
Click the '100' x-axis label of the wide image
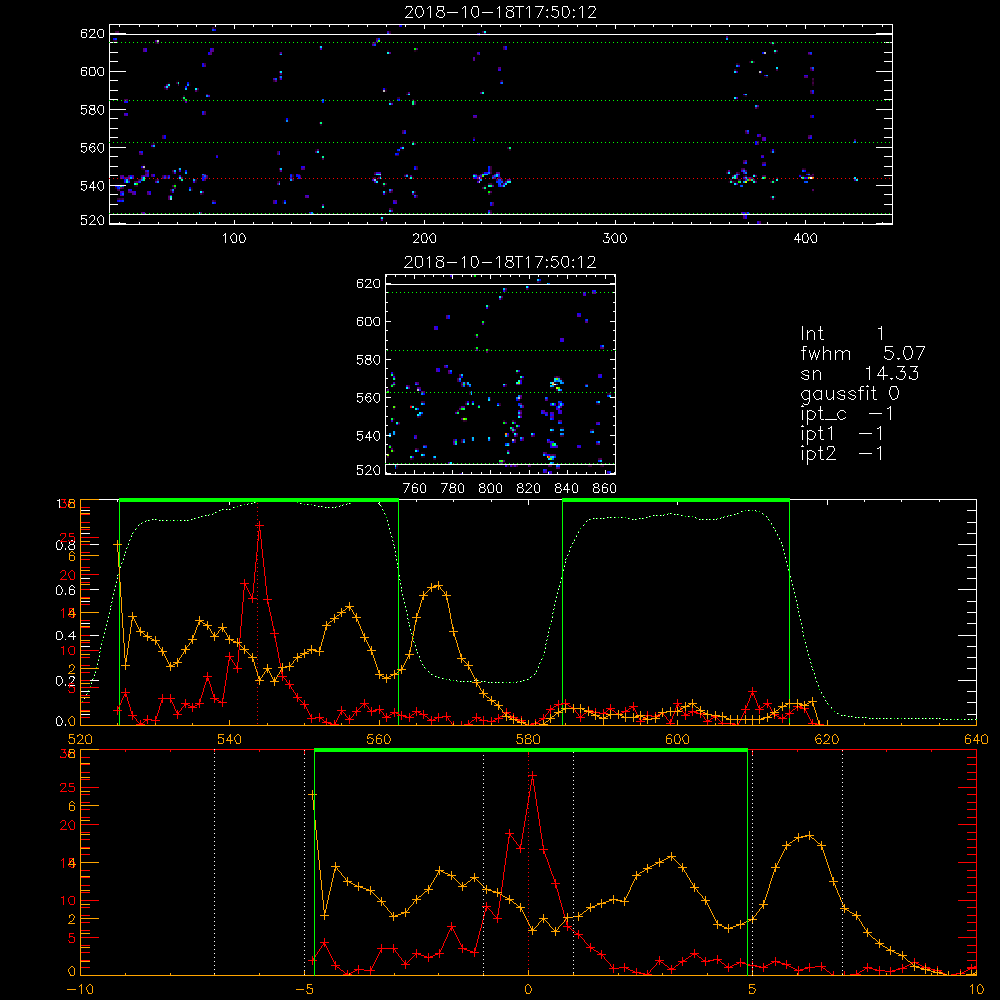(234, 238)
